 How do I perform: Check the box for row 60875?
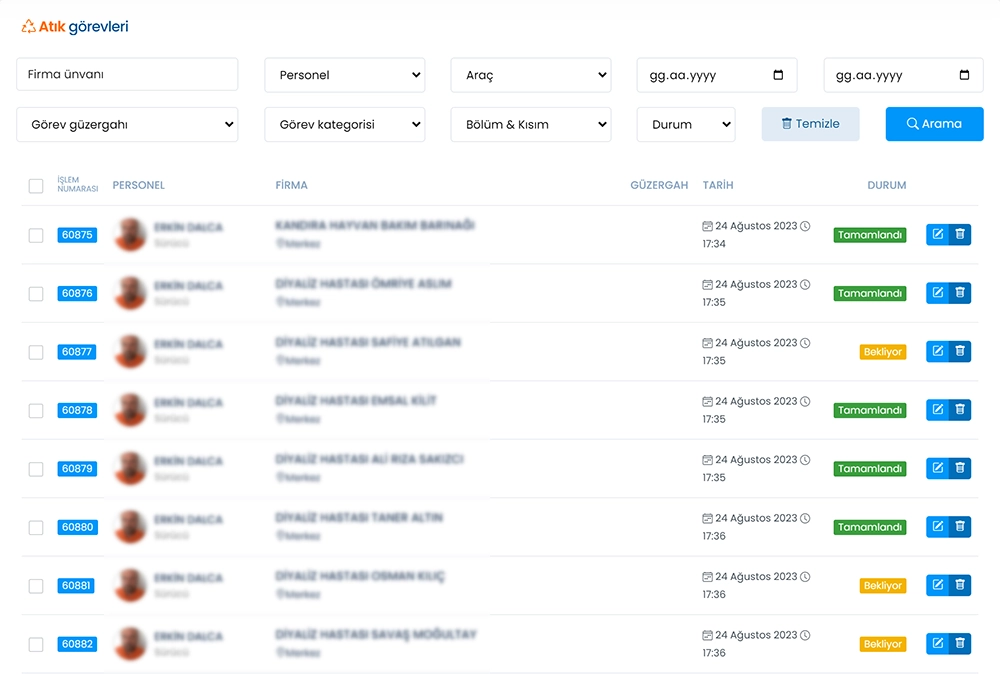click(x=36, y=236)
